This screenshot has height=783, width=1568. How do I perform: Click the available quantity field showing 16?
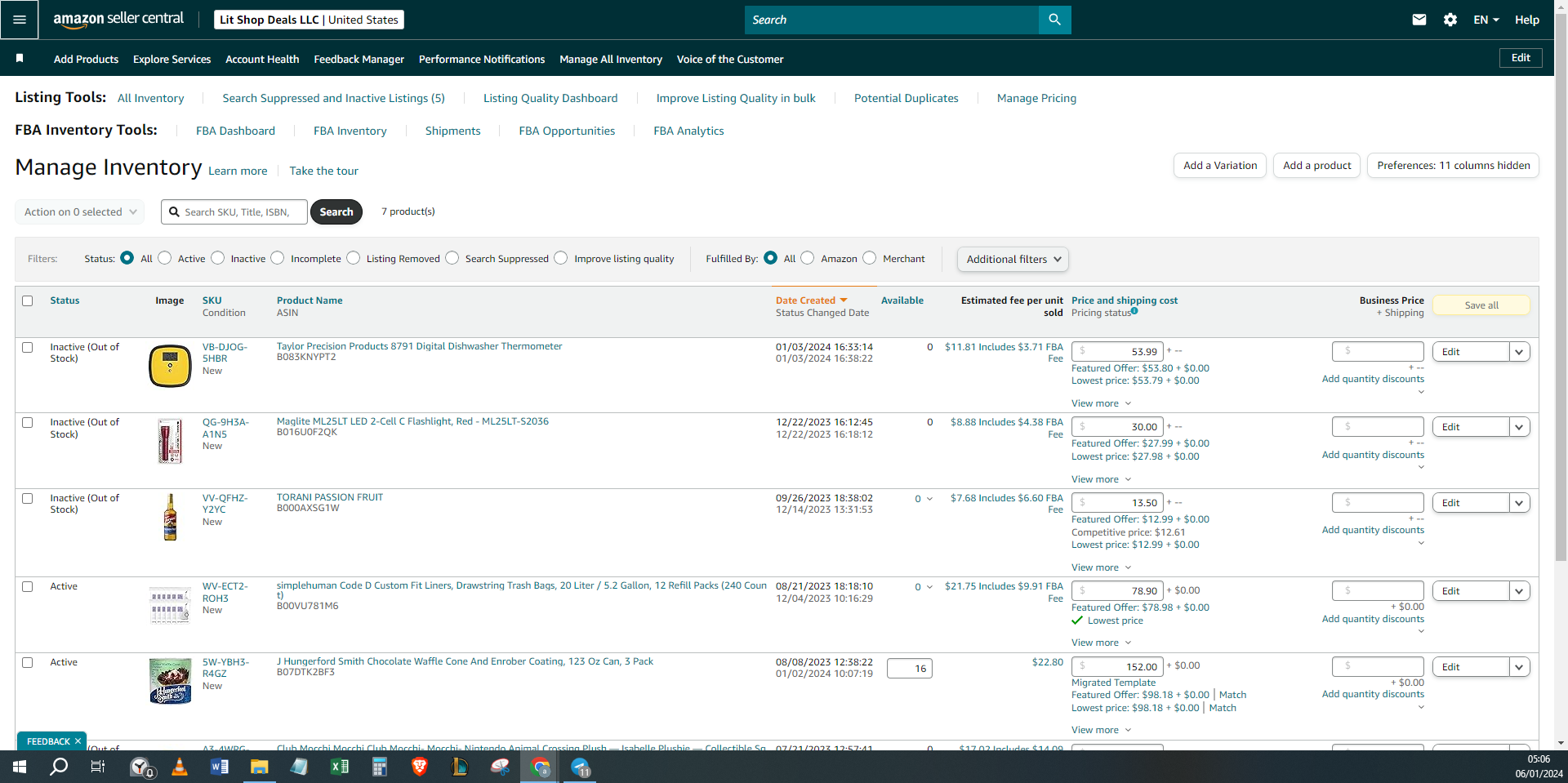910,669
